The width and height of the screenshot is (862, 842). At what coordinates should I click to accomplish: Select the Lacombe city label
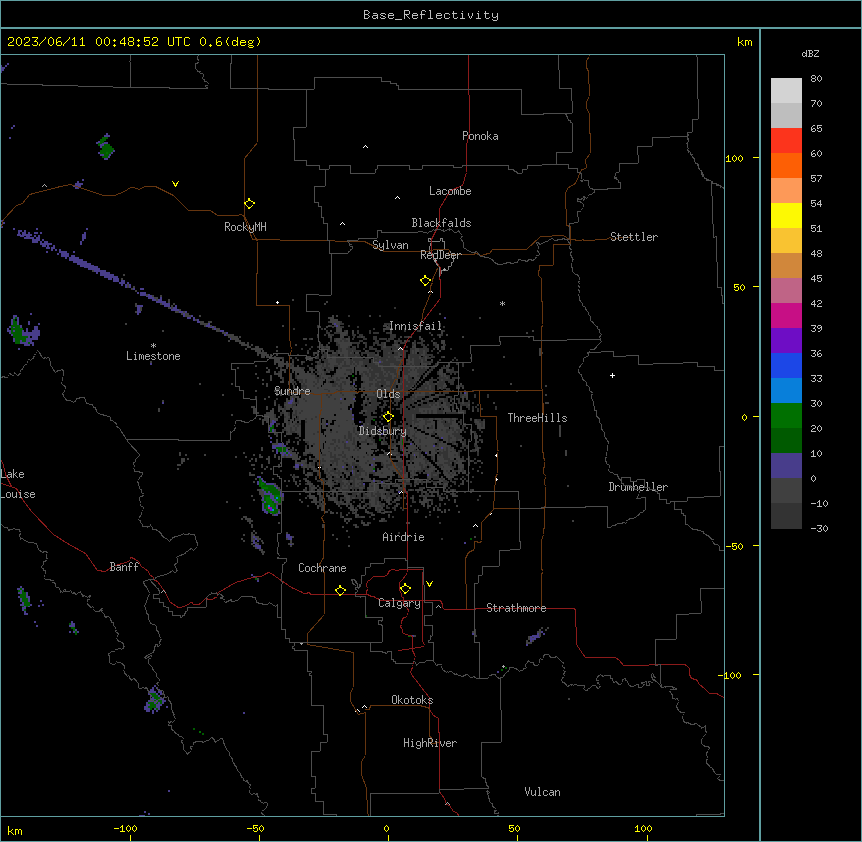pyautogui.click(x=450, y=191)
